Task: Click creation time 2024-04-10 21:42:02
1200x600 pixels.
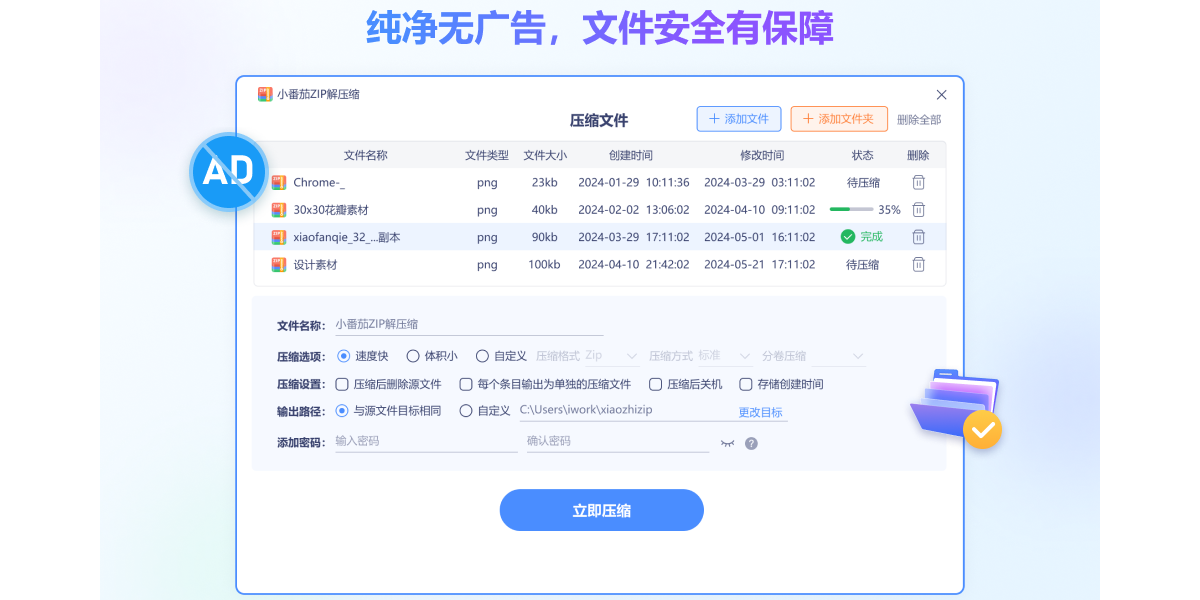Action: tap(634, 265)
